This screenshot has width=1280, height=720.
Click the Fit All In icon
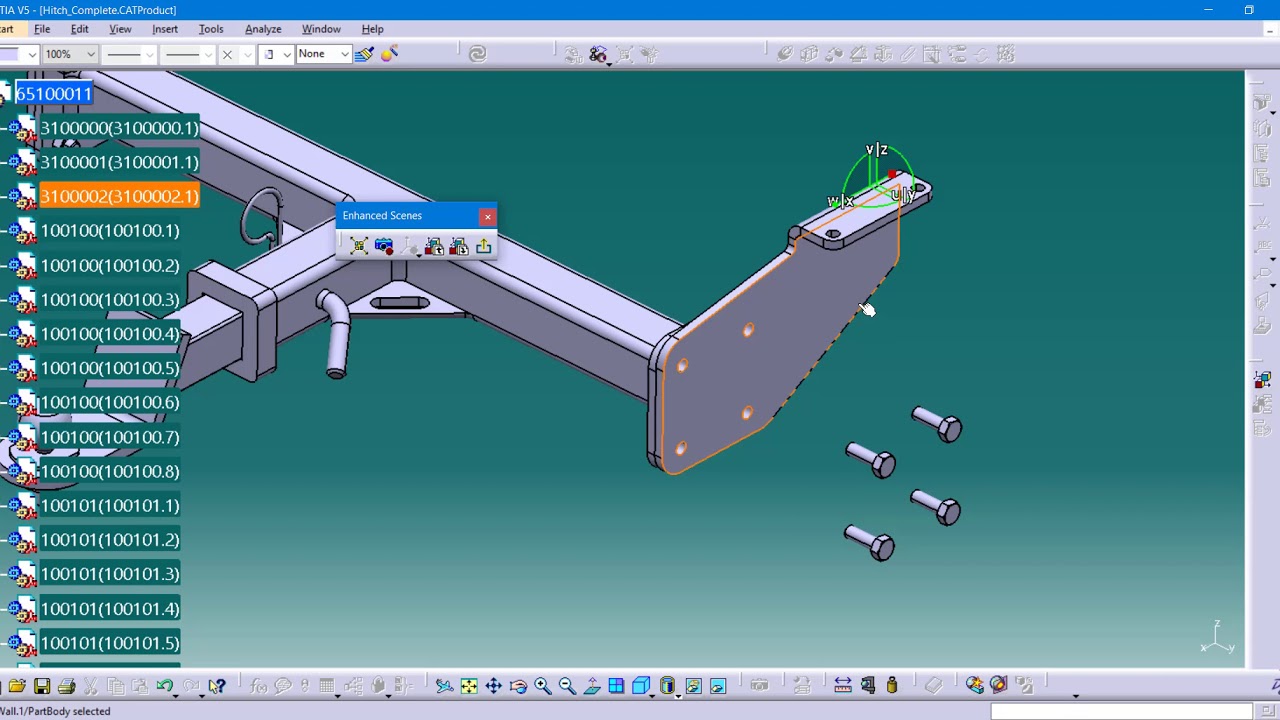tap(469, 686)
